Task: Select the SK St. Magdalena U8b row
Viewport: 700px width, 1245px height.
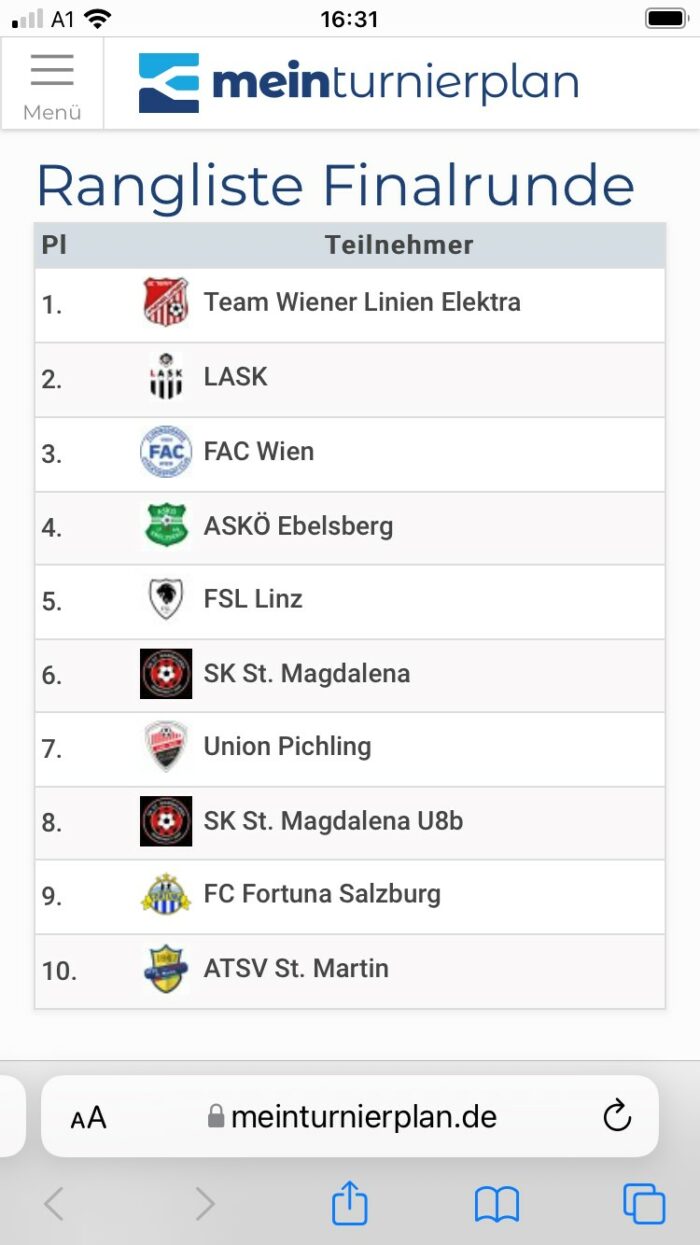Action: (350, 823)
